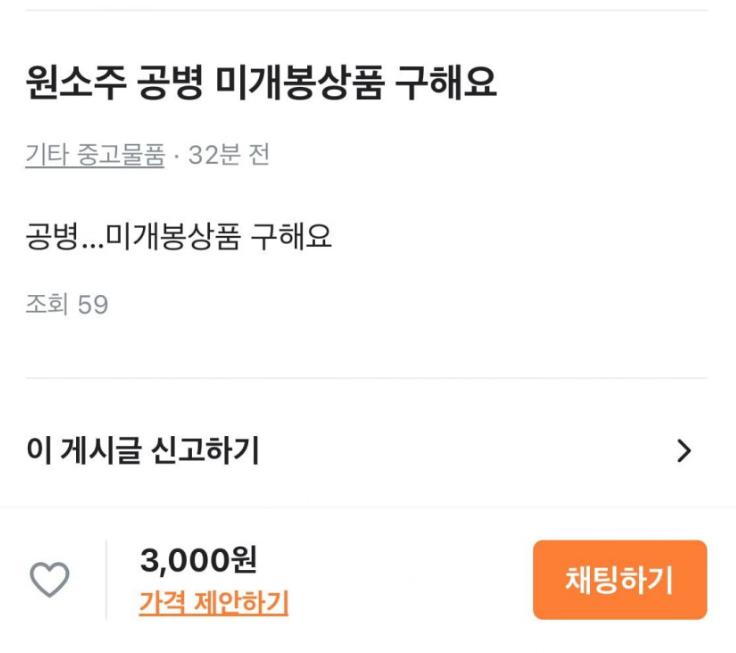Tap the heart icon to like the post
This screenshot has height=653, width=736.
pos(49,580)
